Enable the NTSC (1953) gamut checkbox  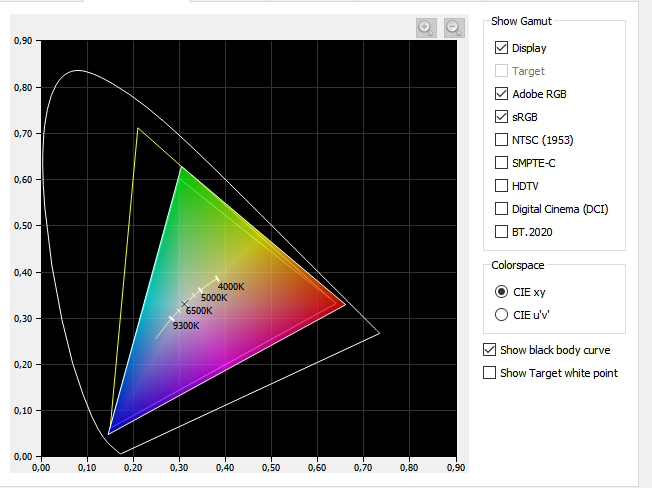pyautogui.click(x=501, y=140)
